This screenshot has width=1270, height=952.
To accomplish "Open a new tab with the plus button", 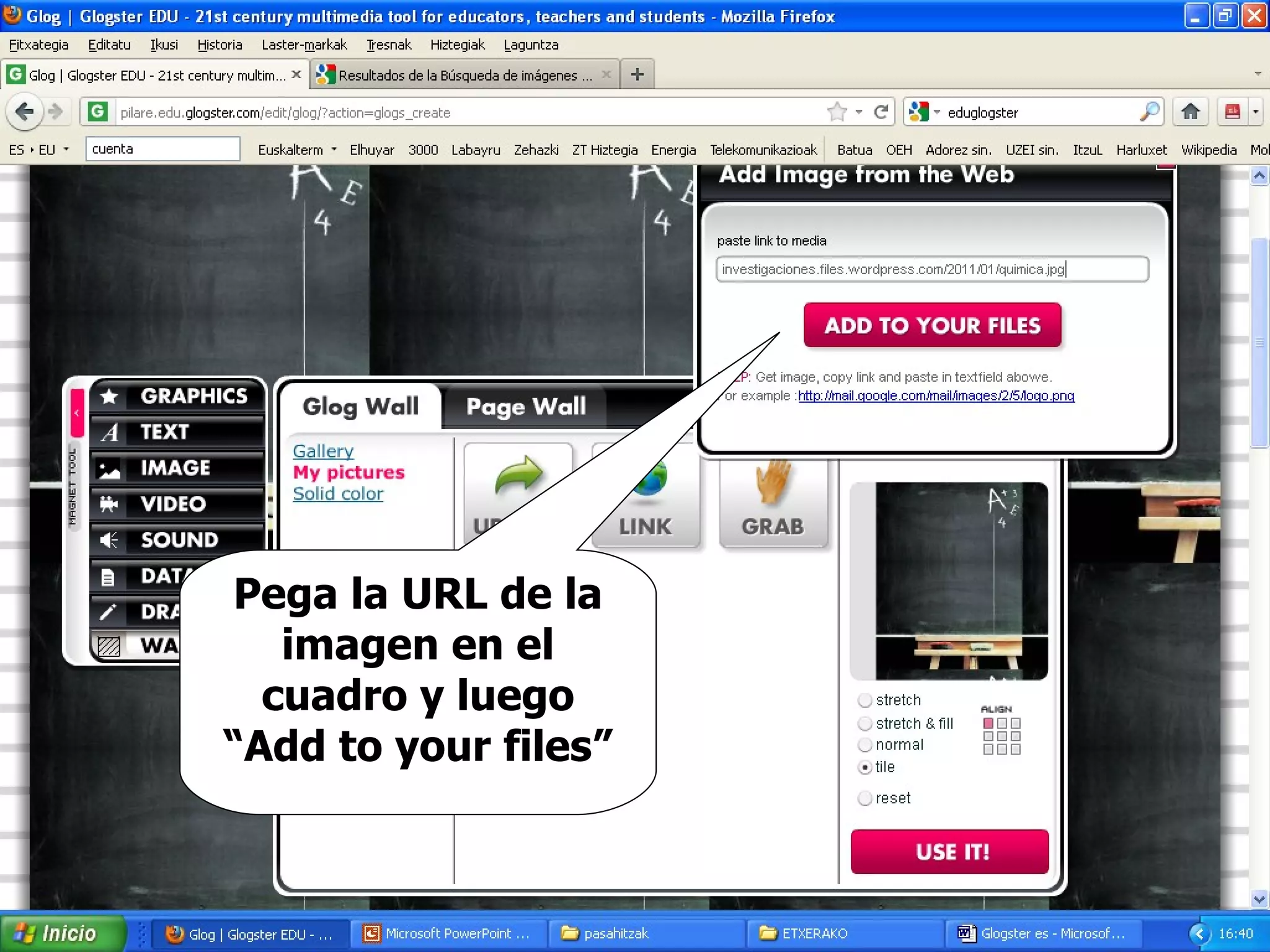I will click(637, 75).
